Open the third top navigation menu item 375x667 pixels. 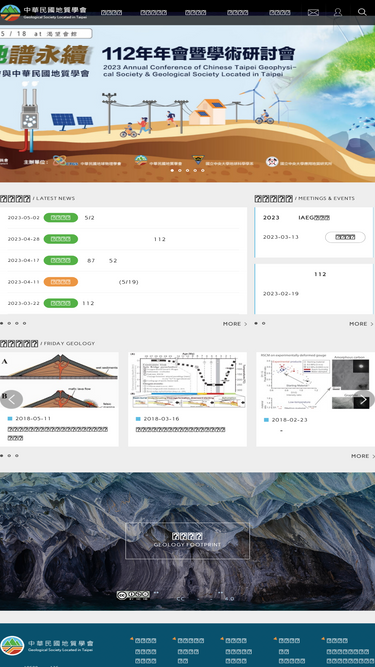tap(196, 12)
